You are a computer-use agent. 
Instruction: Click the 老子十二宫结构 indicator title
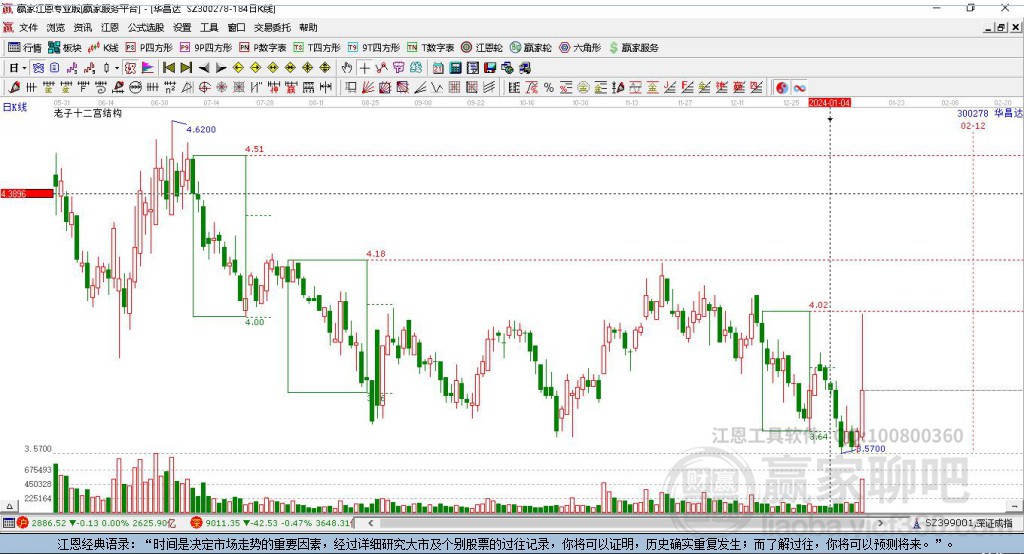(88, 113)
